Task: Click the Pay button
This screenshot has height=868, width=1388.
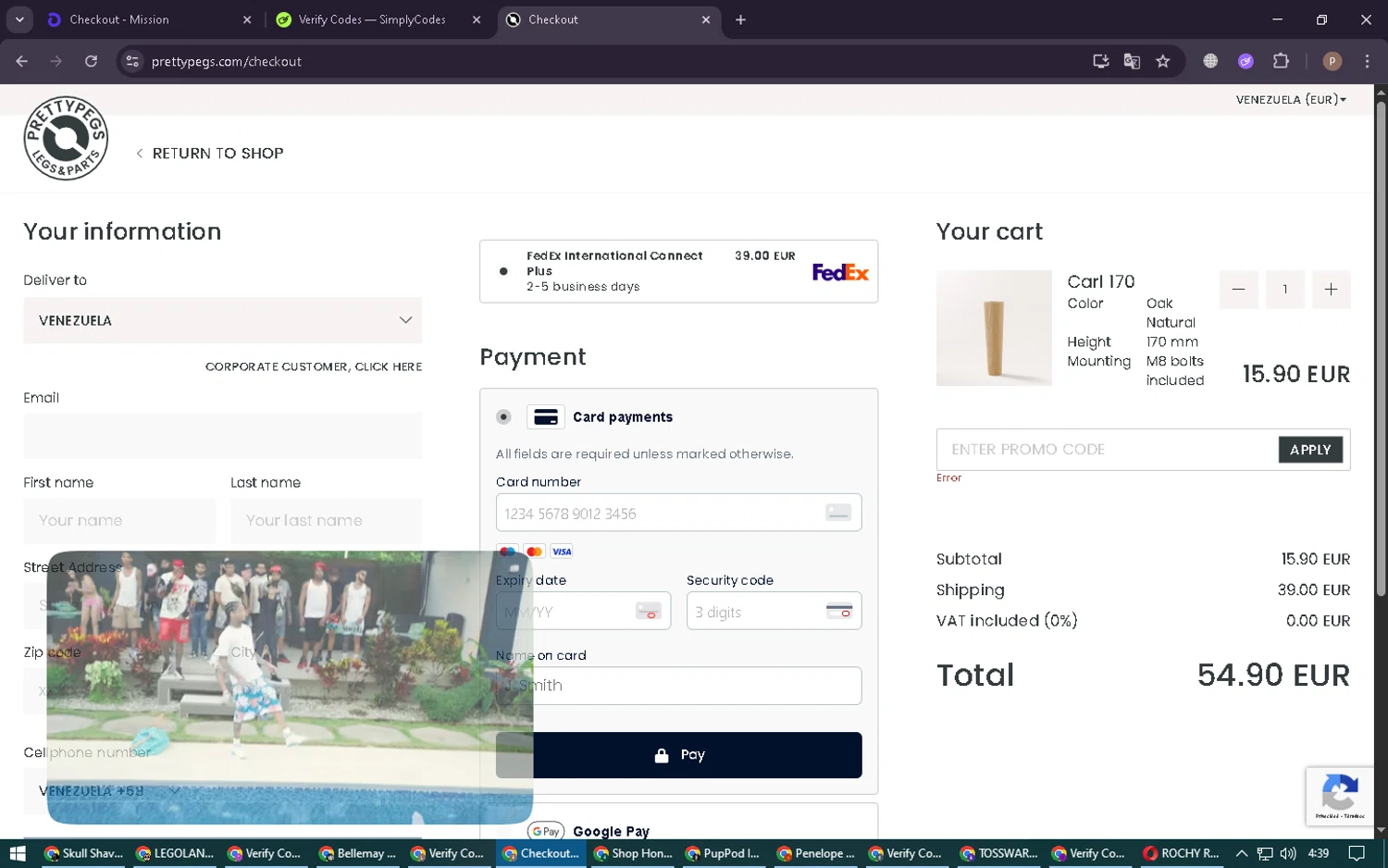Action: [x=678, y=755]
